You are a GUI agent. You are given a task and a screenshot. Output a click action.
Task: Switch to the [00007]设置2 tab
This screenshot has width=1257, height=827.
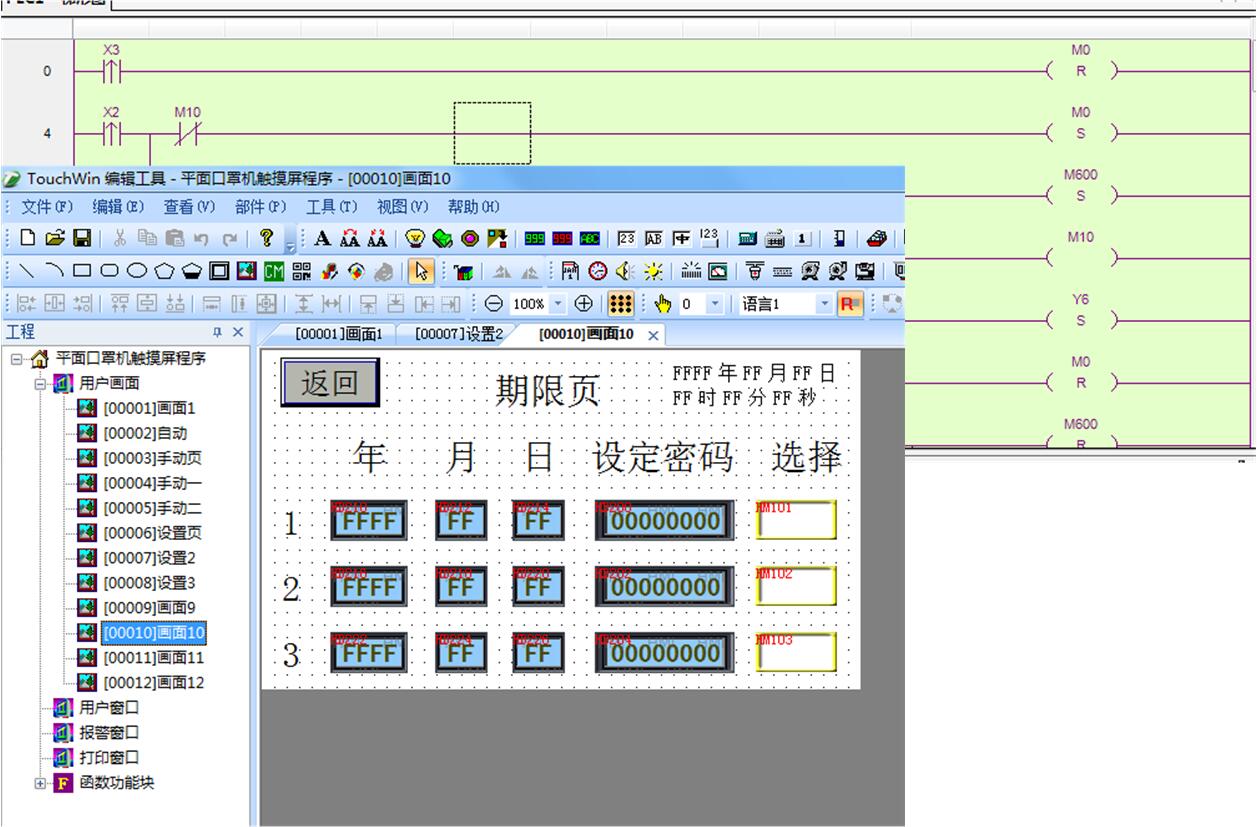[459, 334]
